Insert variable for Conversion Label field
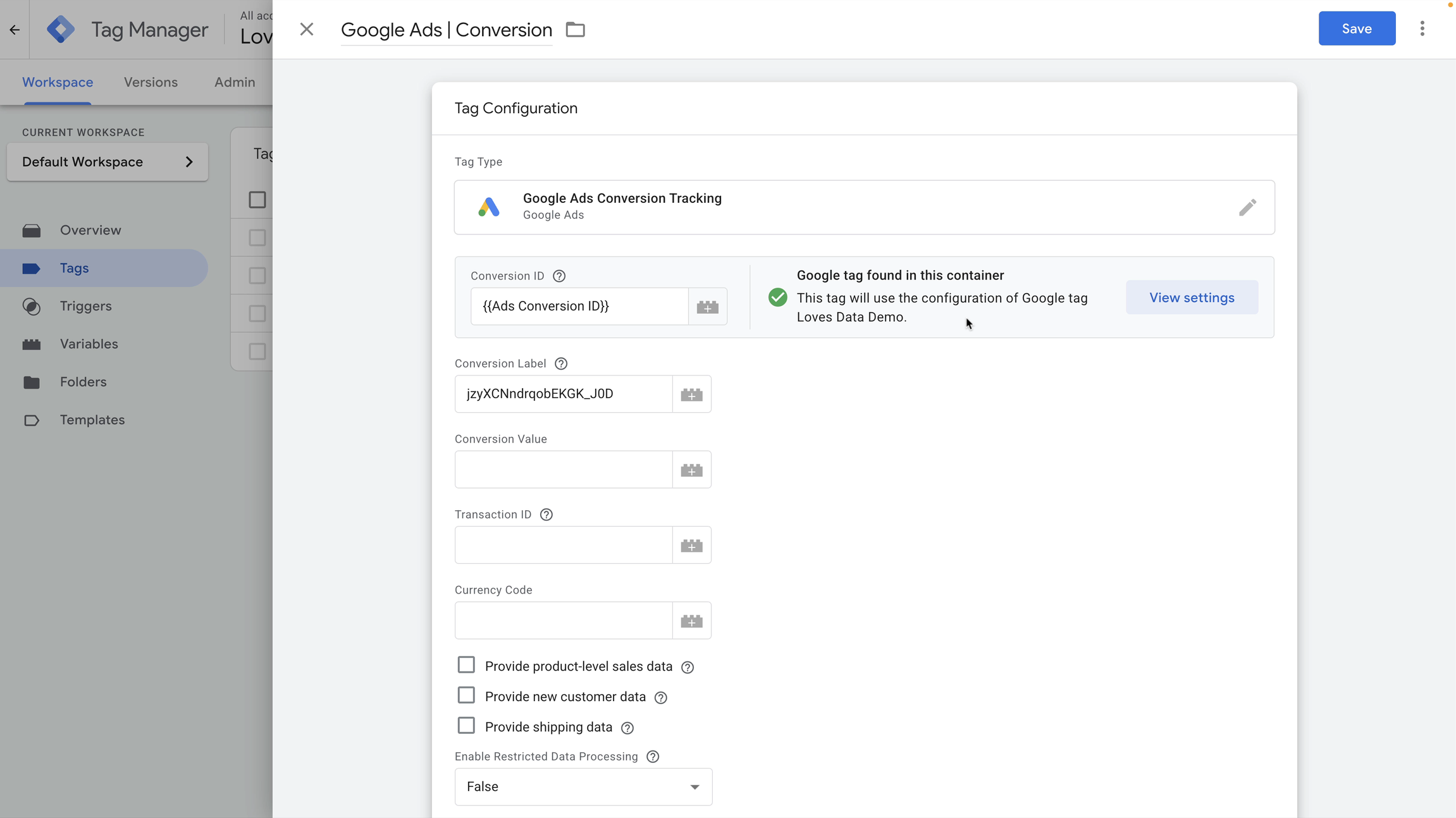The width and height of the screenshot is (1456, 818). point(692,393)
